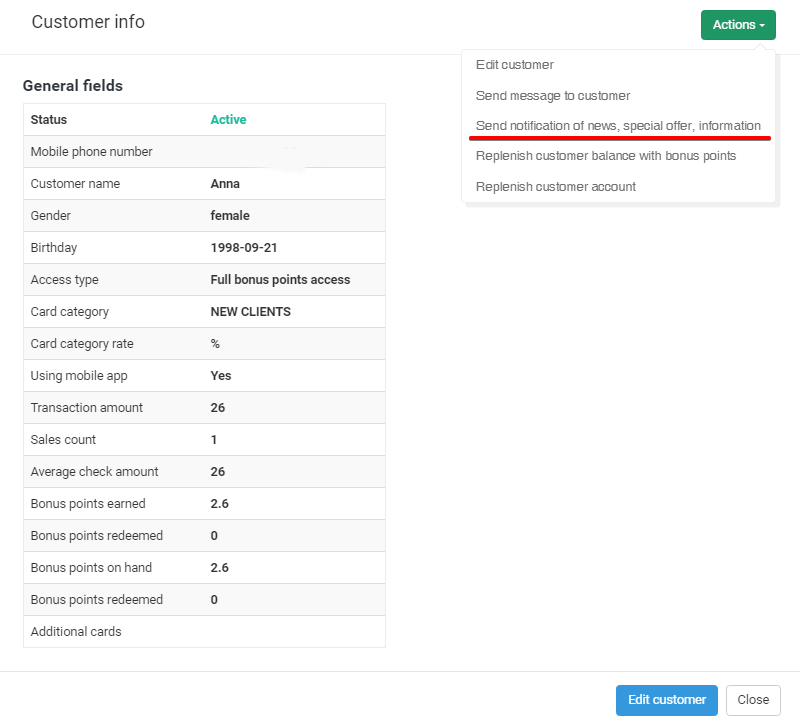Image resolution: width=800 pixels, height=725 pixels.
Task: Select the Gender value 'female'
Action: coord(230,216)
